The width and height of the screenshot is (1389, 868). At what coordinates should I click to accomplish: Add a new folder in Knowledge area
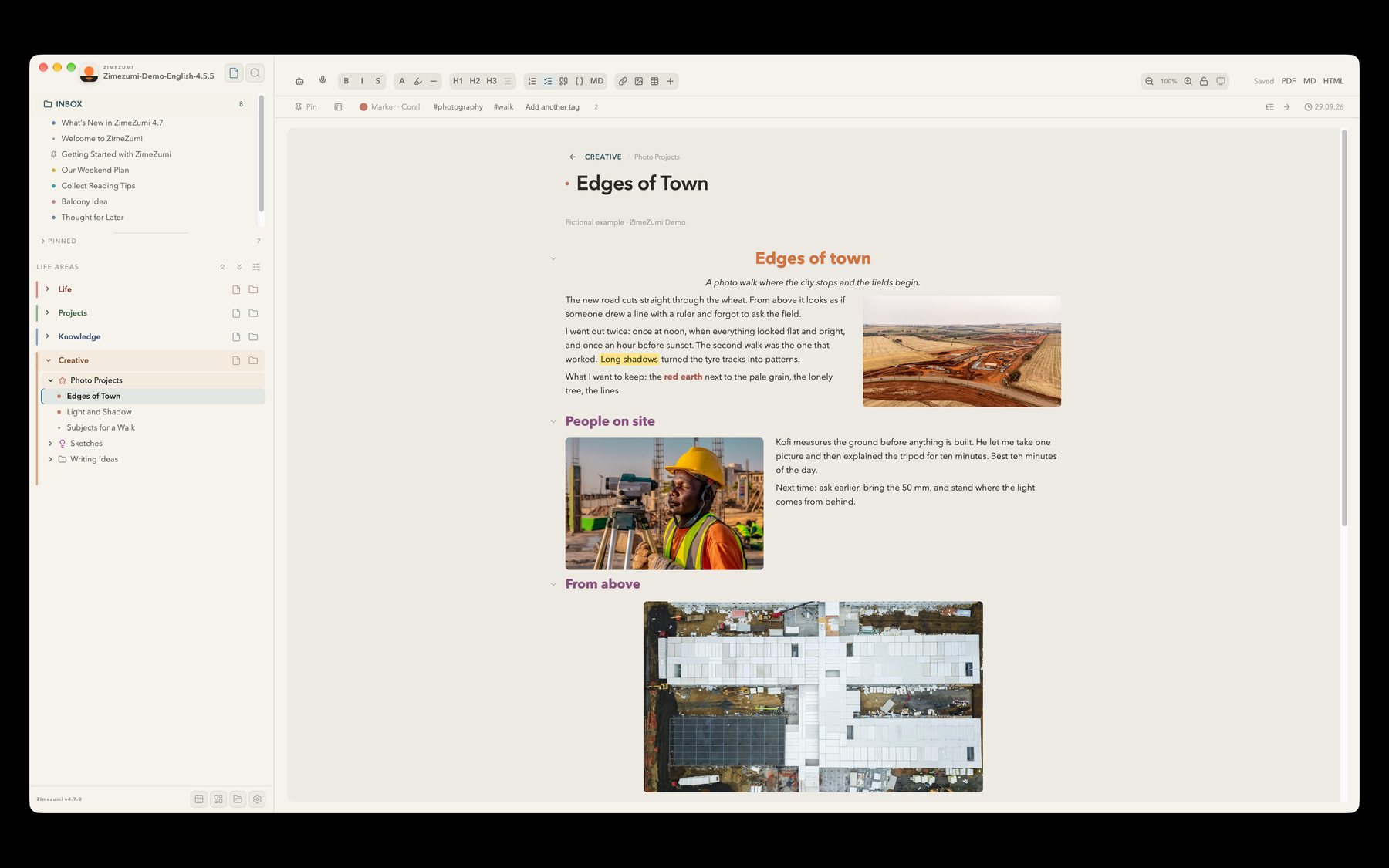click(253, 336)
